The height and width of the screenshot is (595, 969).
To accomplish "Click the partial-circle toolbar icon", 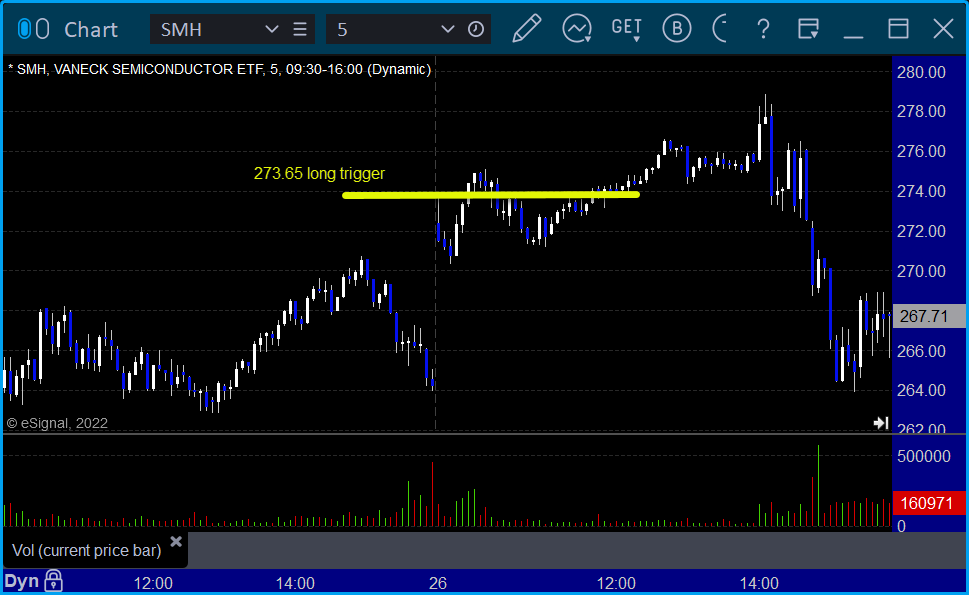I will coord(719,28).
